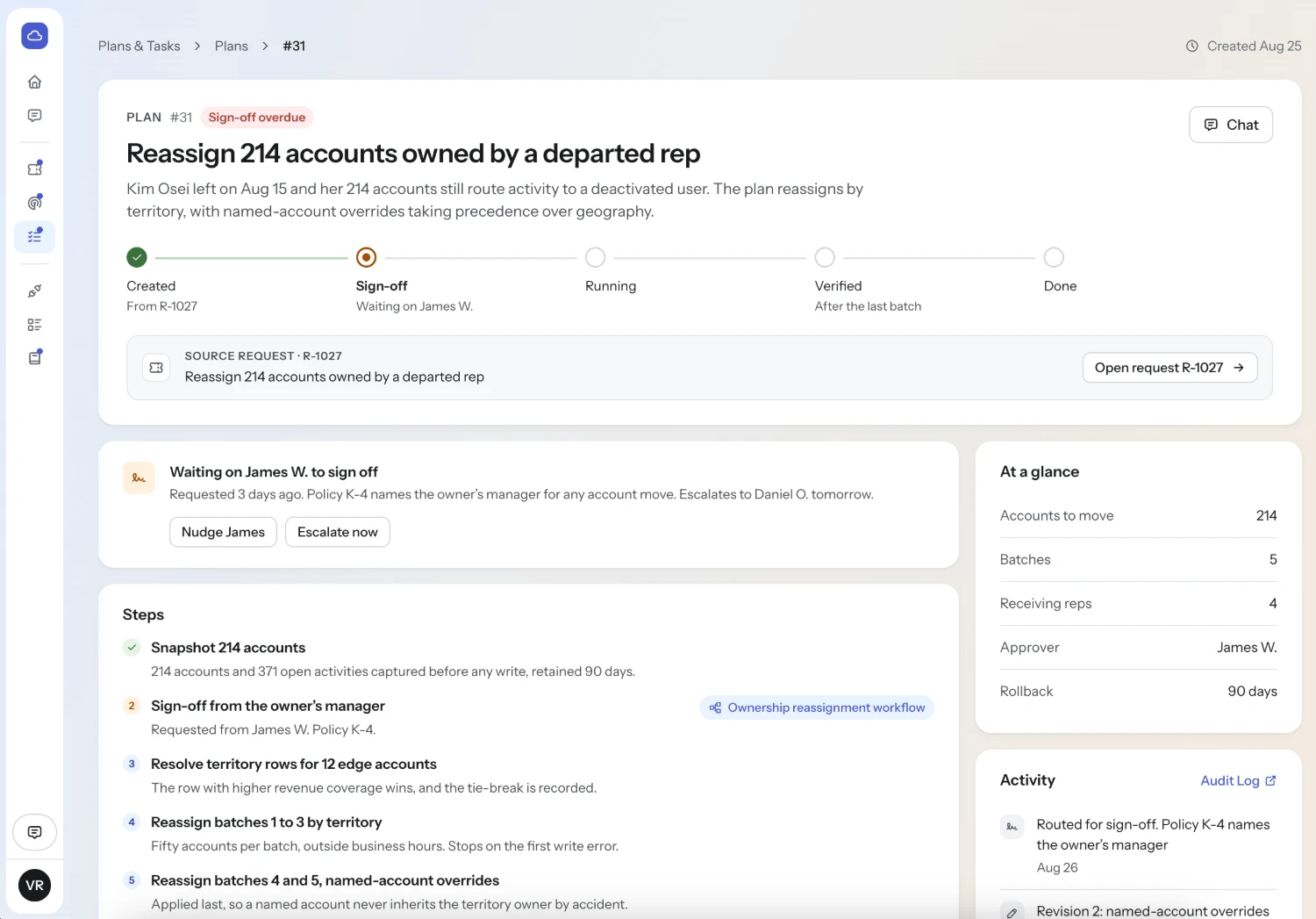Click the Approver value "James W."
Viewport: 1316px width, 919px height.
pos(1247,648)
